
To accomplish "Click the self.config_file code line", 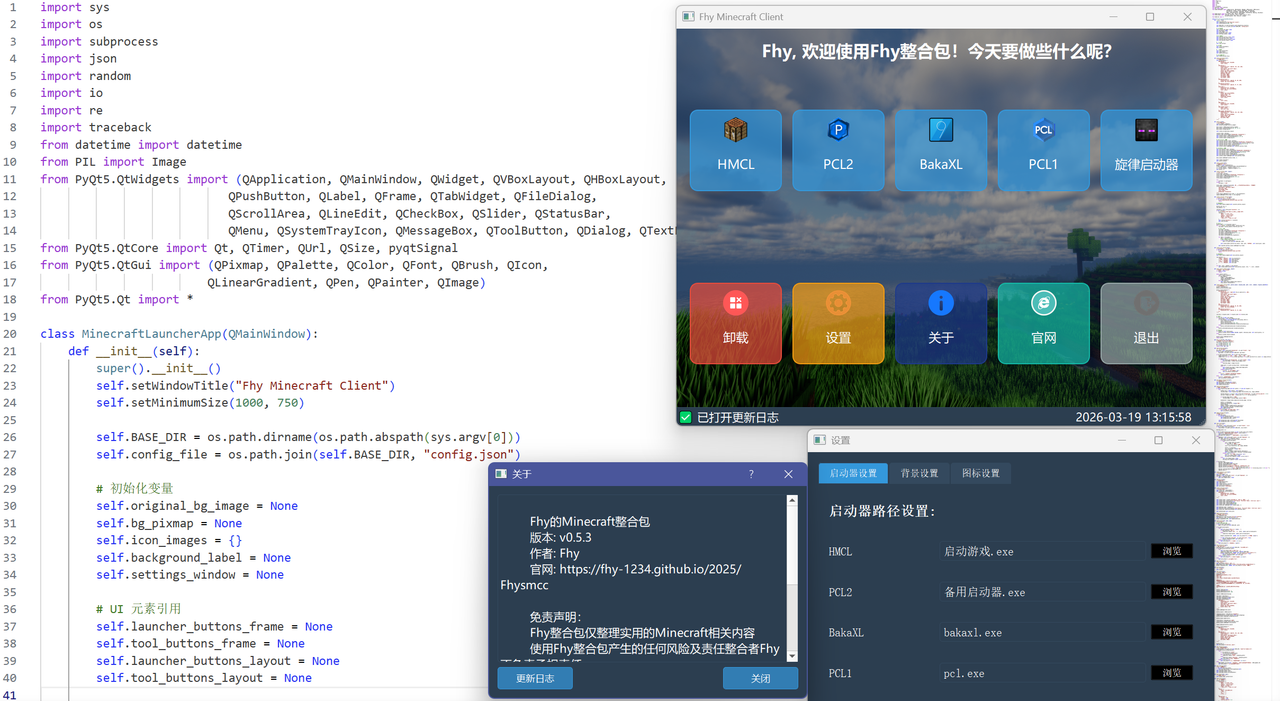I will click(x=308, y=454).
